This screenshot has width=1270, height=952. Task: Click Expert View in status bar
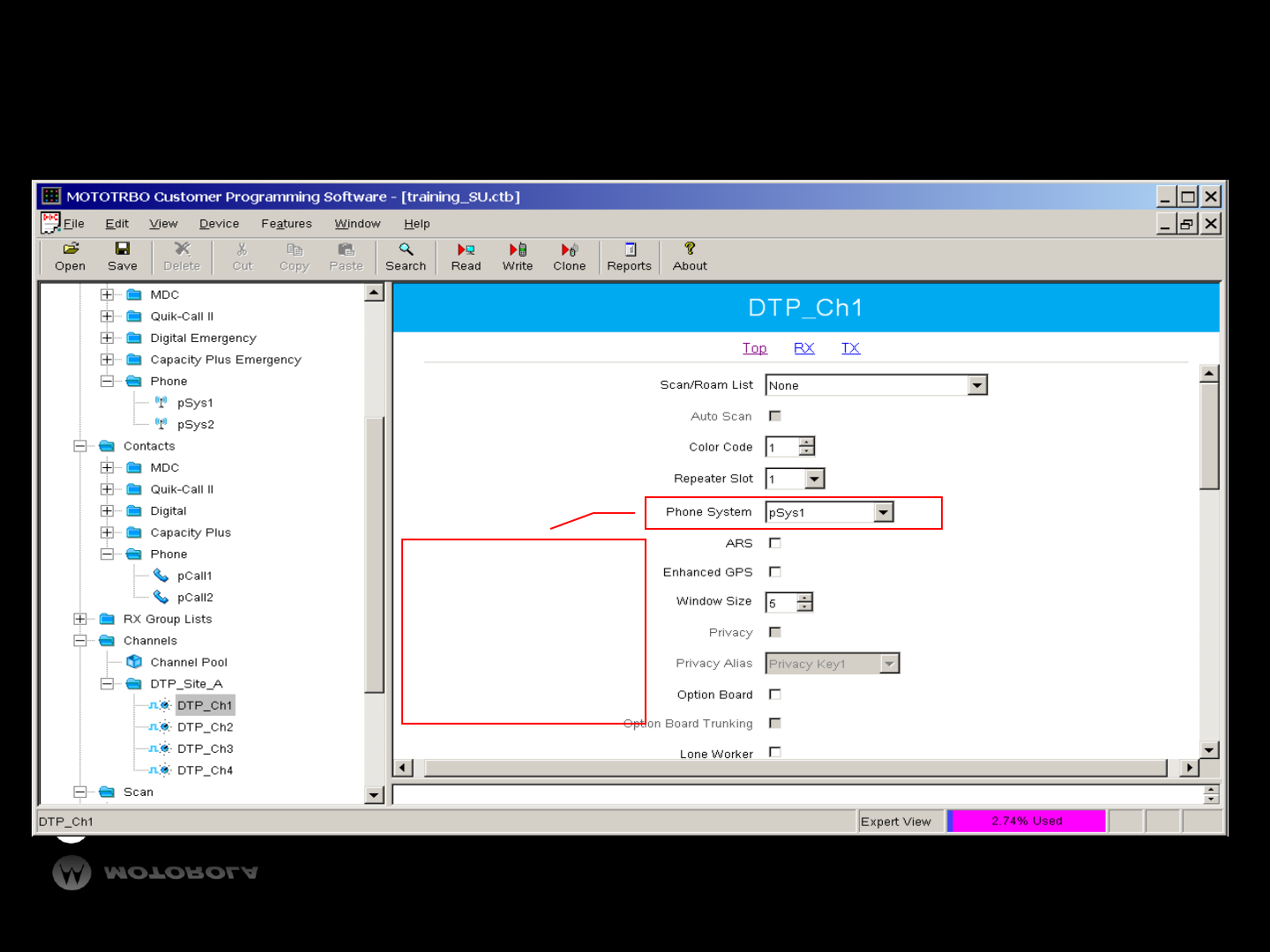[x=896, y=822]
